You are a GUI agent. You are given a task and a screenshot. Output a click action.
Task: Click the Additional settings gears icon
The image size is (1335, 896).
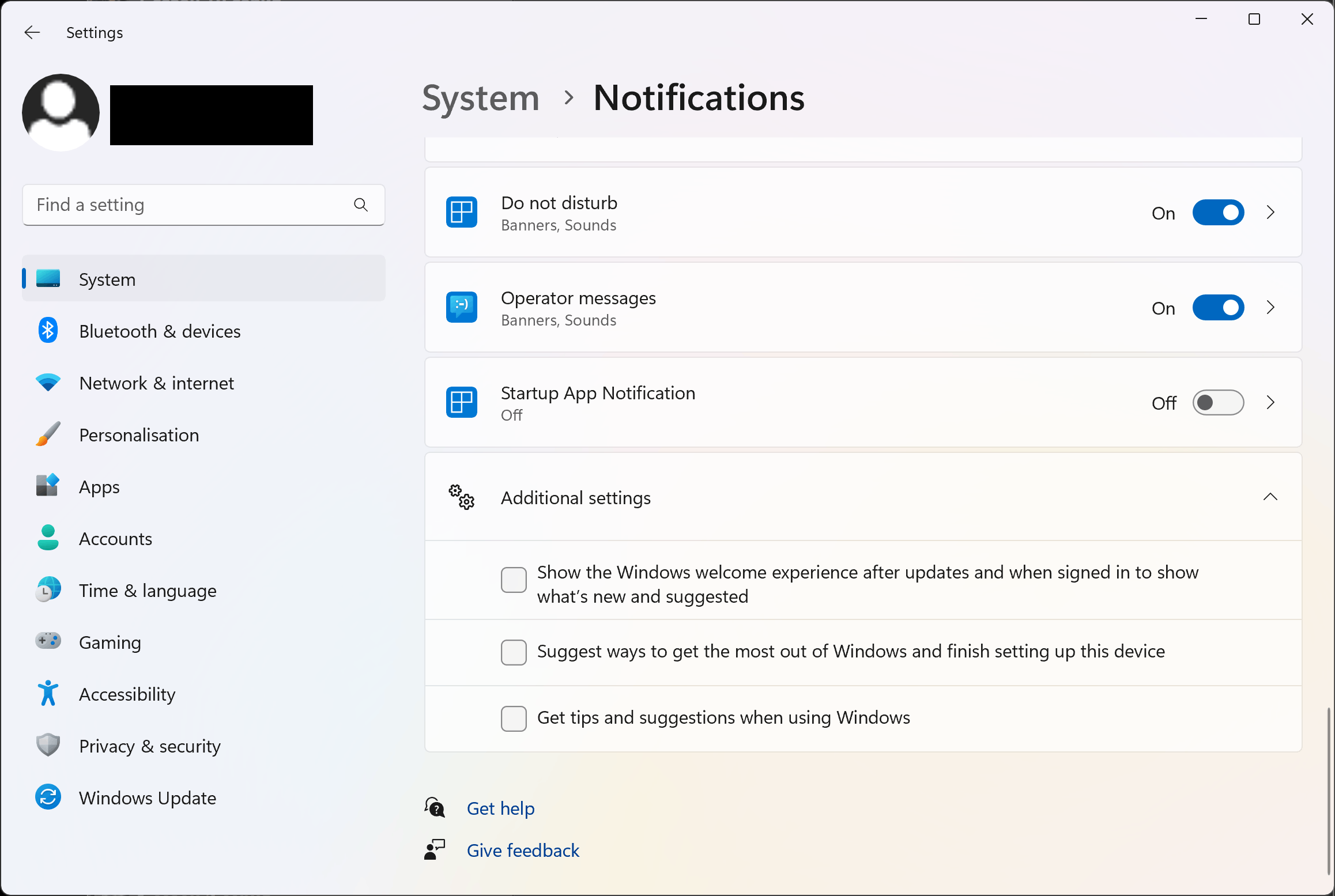462,497
